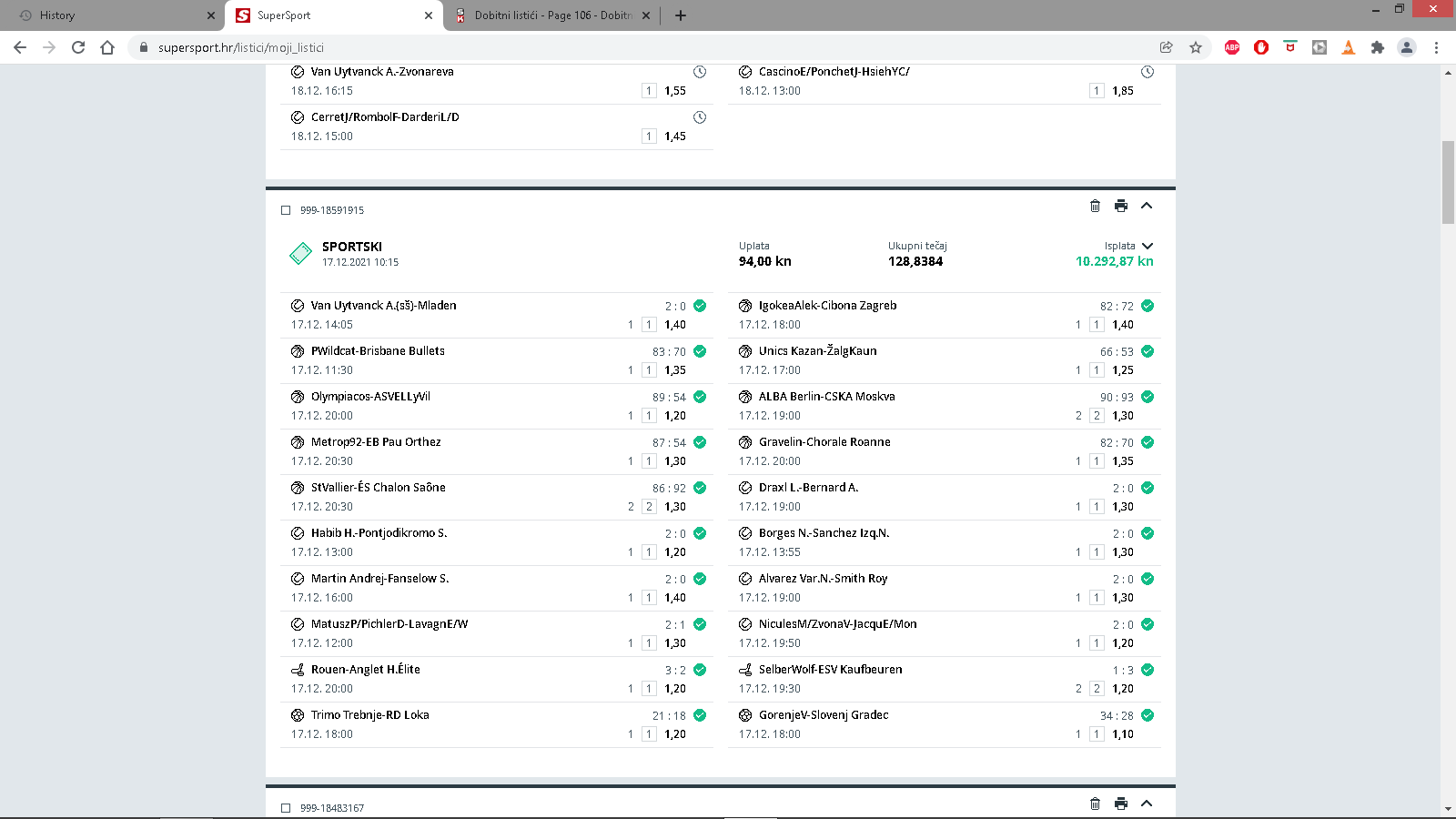Open IgokeaAlek-Cibona Zagreb match
Screen dimensions: 1456x819
click(827, 306)
